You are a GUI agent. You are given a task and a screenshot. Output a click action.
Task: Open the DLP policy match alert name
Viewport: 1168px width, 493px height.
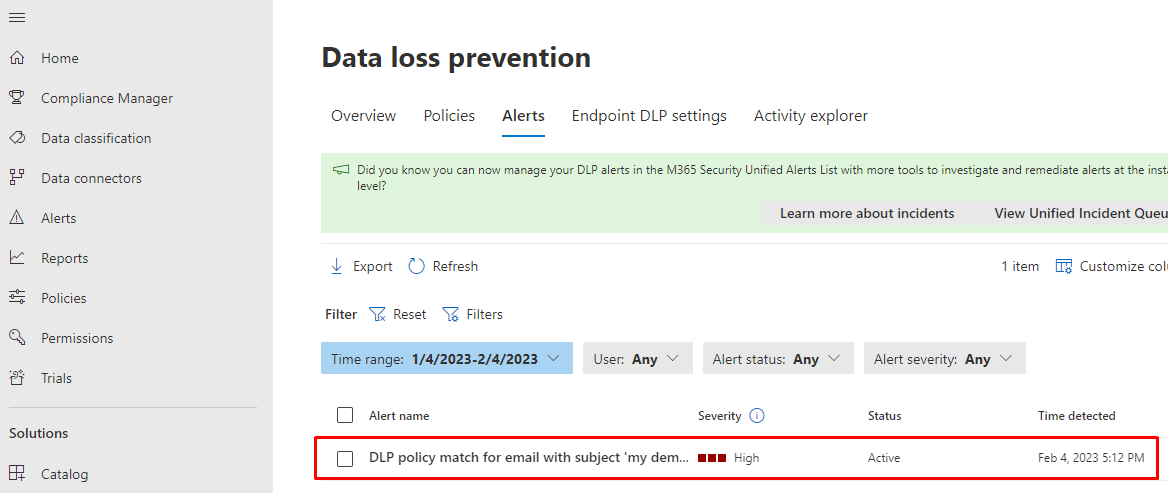click(528, 458)
